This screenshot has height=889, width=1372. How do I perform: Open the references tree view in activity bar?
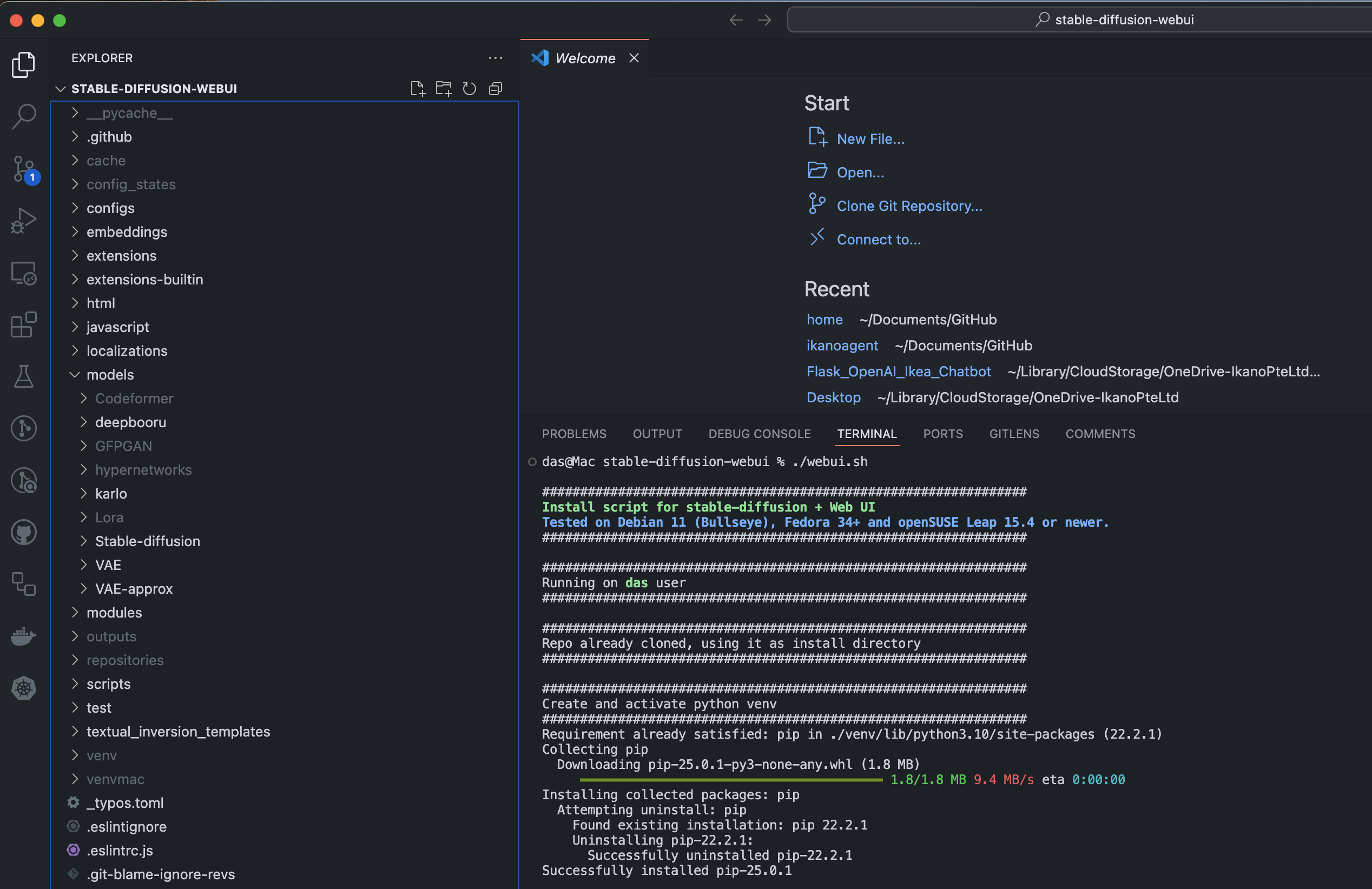(x=24, y=584)
